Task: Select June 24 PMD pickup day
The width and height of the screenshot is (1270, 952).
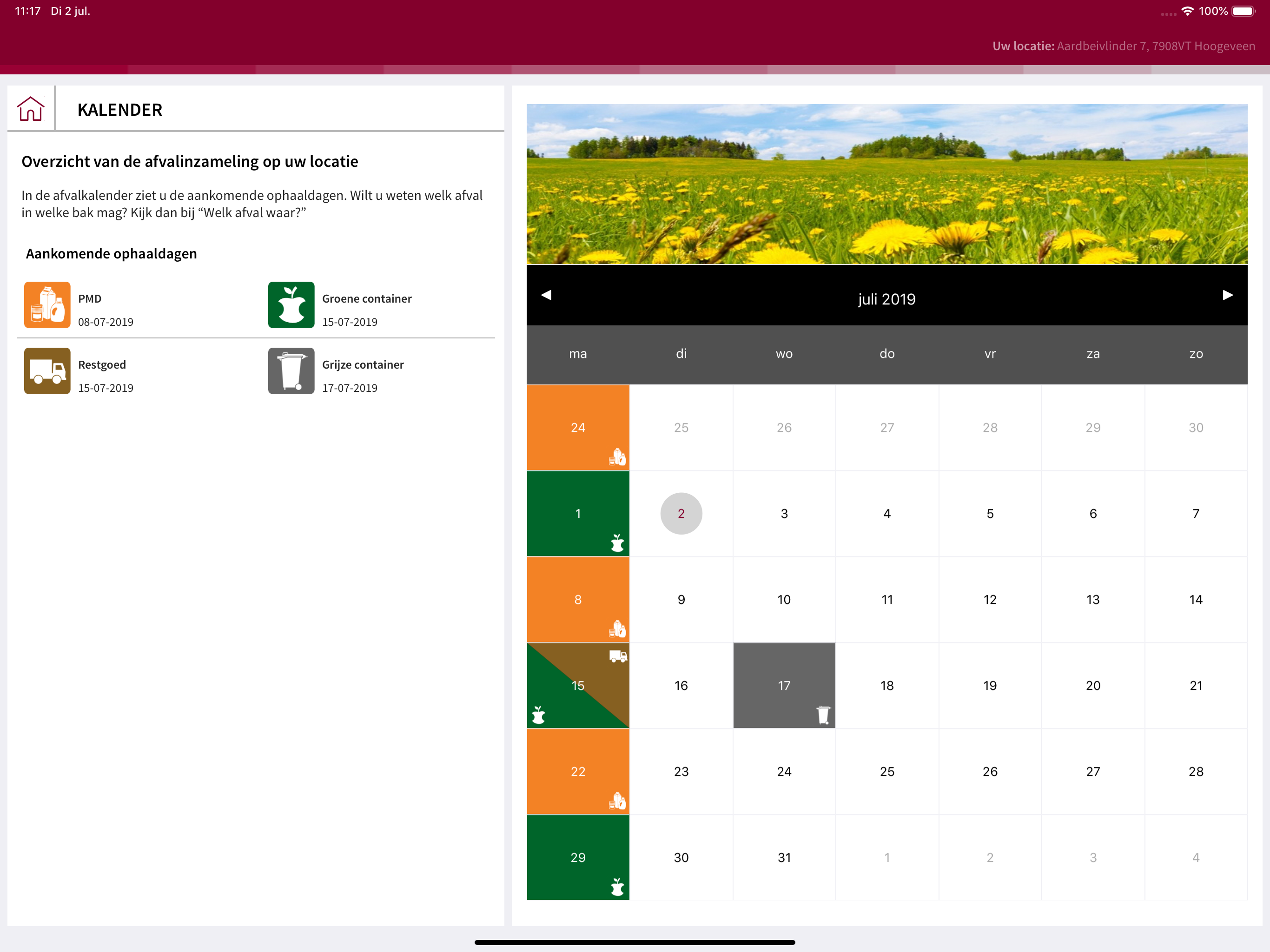Action: tap(577, 427)
